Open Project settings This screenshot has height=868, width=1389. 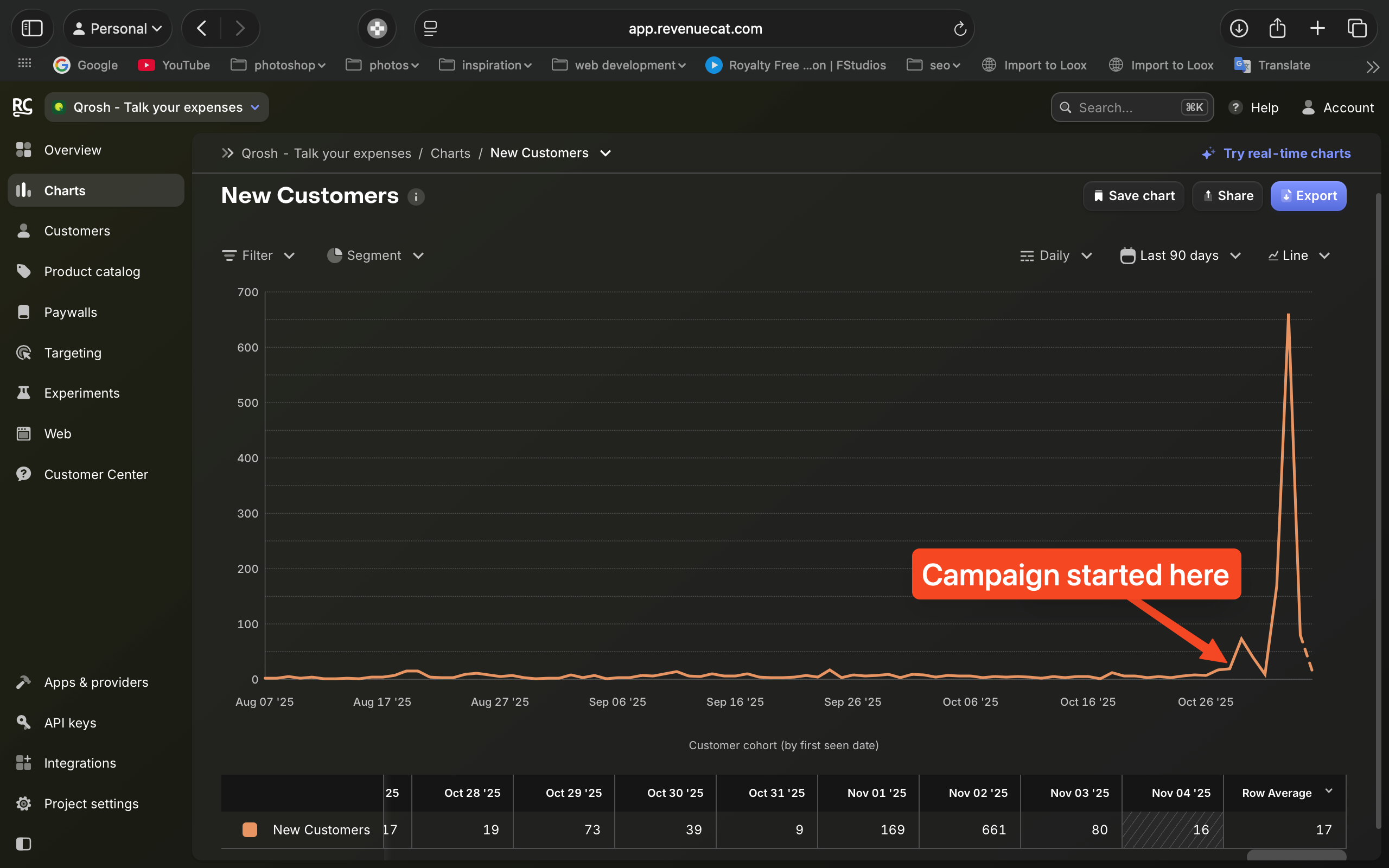(91, 803)
